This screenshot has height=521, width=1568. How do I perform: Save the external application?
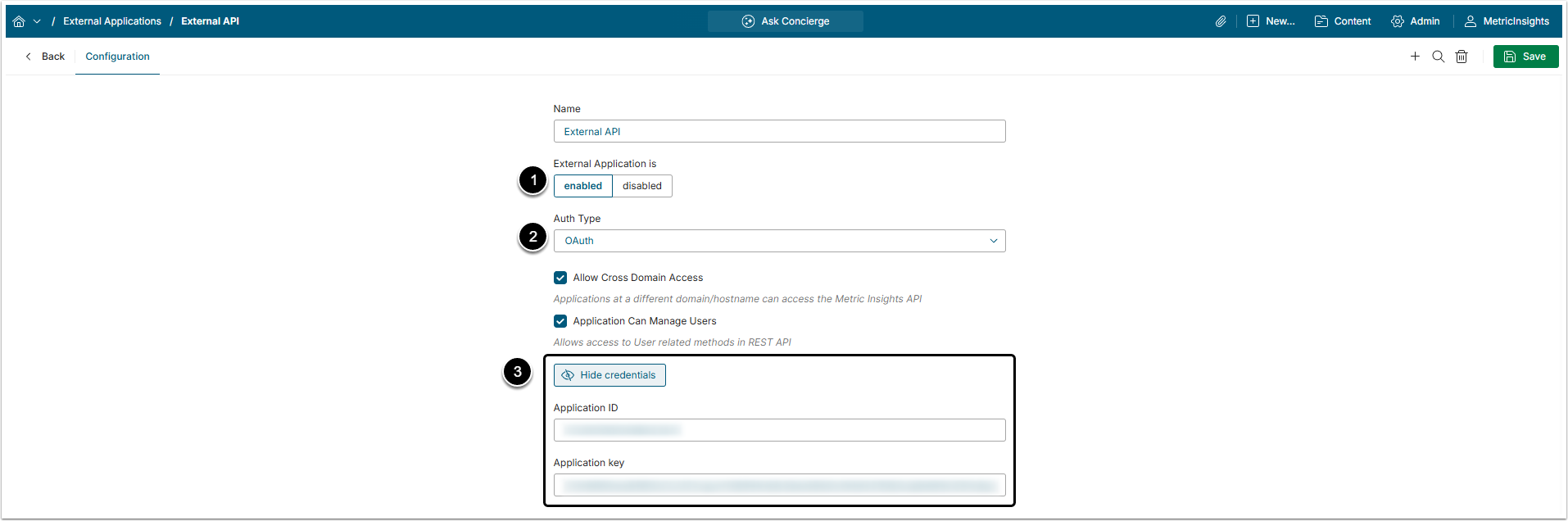pos(1525,57)
